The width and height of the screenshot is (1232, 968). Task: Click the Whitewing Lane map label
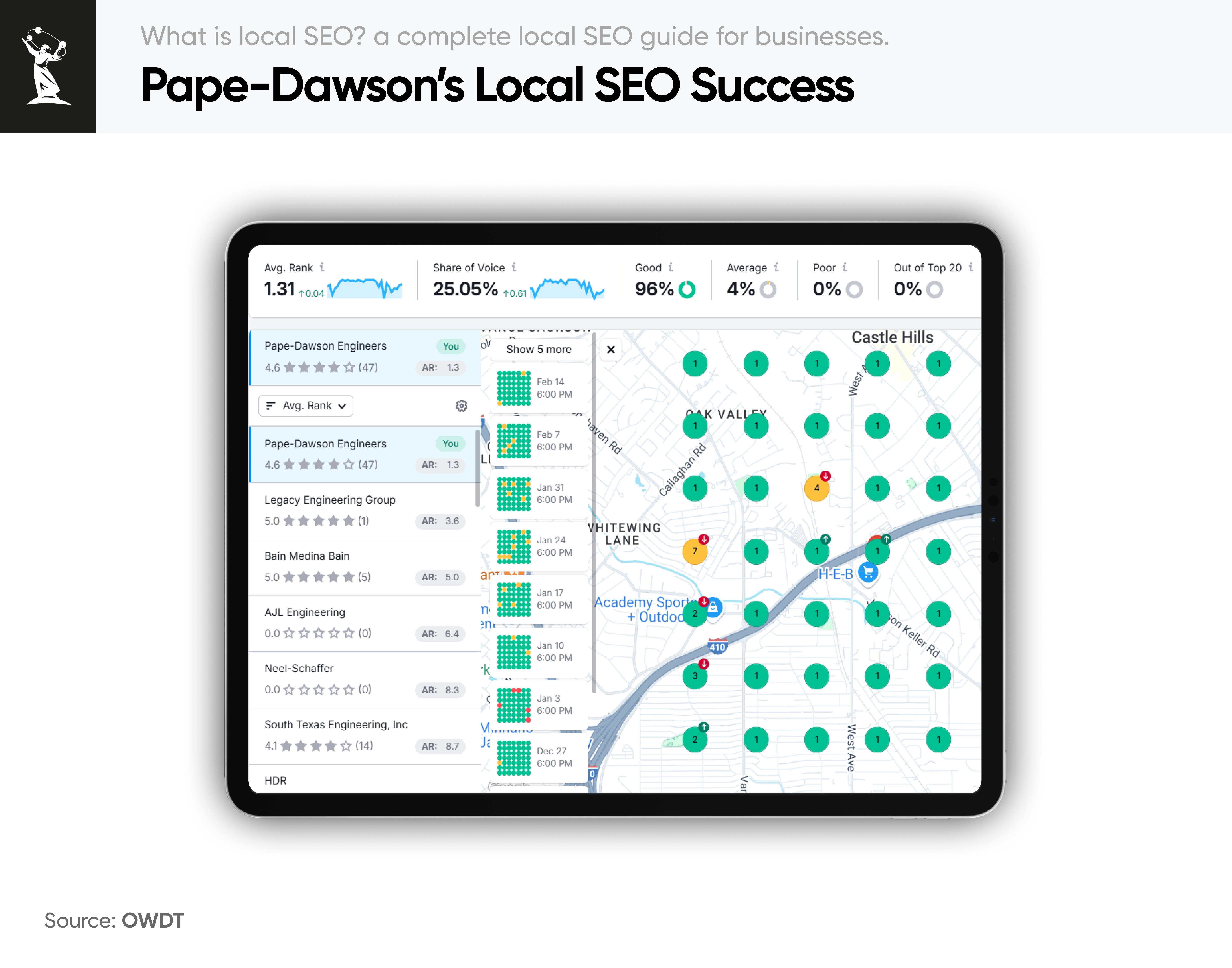point(624,534)
